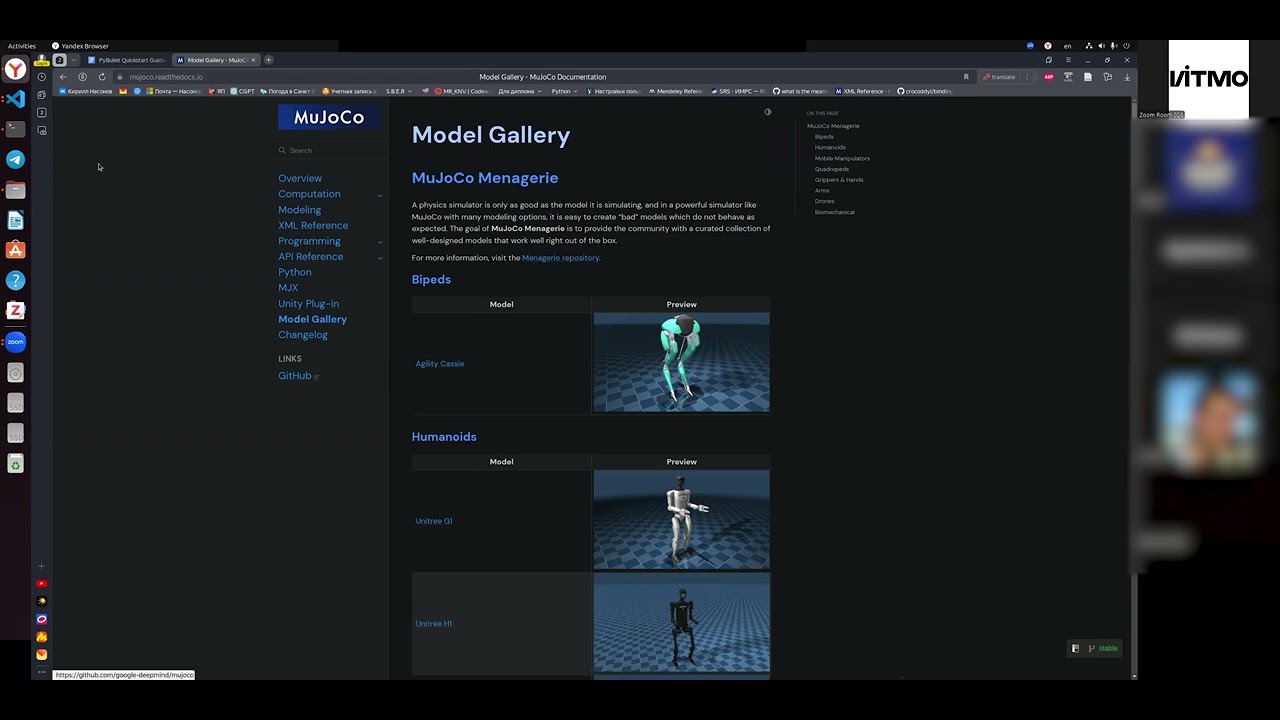This screenshot has height=720, width=1280.
Task: Expand the Programming section chevron
Action: [380, 242]
